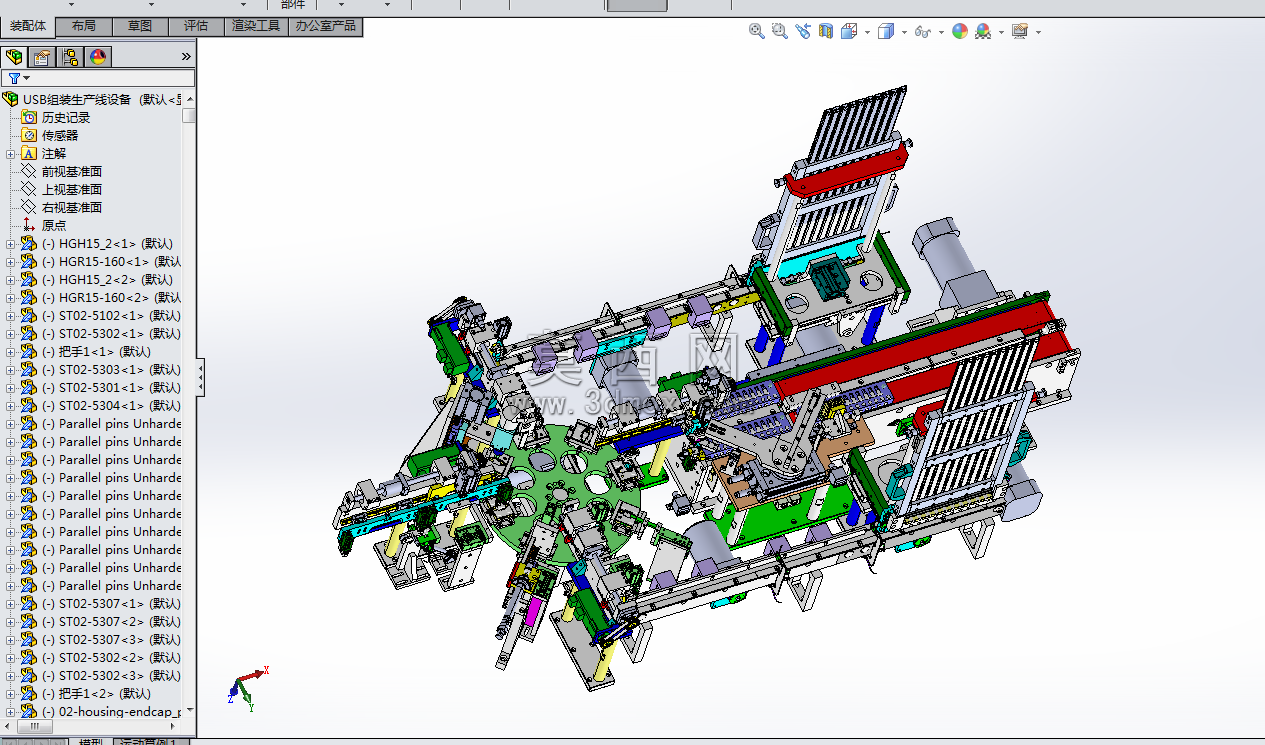
Task: Click the Edit Appearance color ball icon
Action: coord(960,31)
